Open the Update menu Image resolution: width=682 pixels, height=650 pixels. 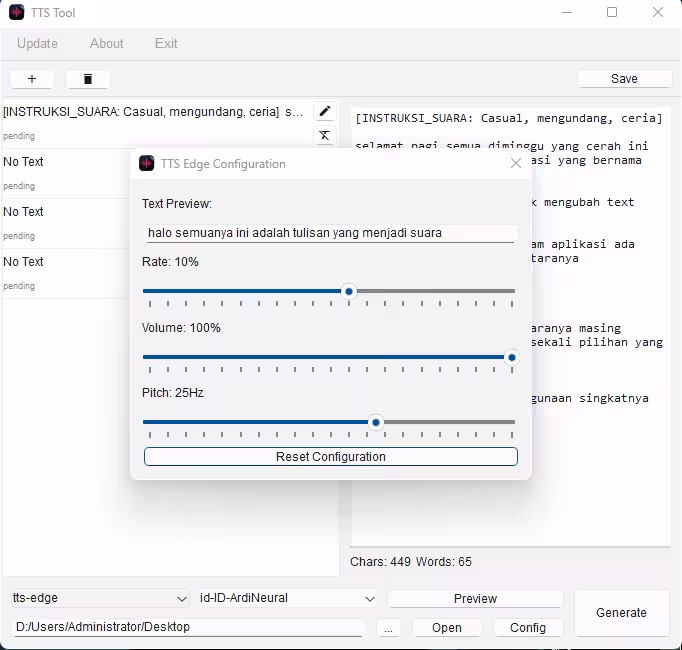[37, 43]
